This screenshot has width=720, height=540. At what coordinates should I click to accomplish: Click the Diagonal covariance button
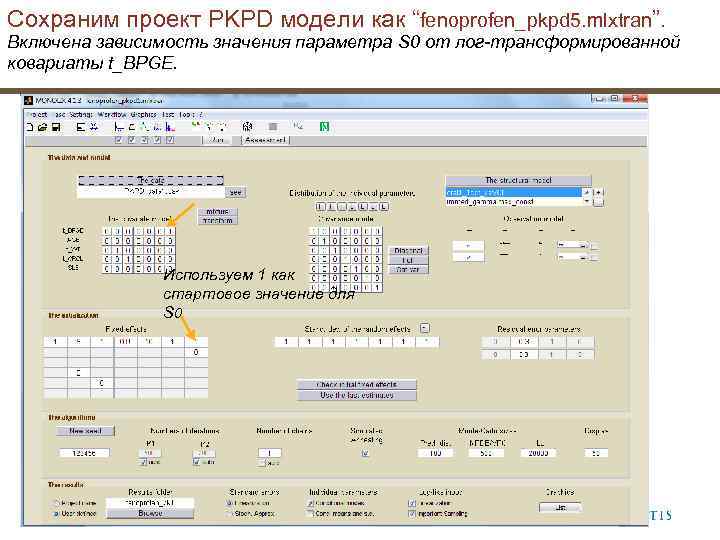[409, 251]
